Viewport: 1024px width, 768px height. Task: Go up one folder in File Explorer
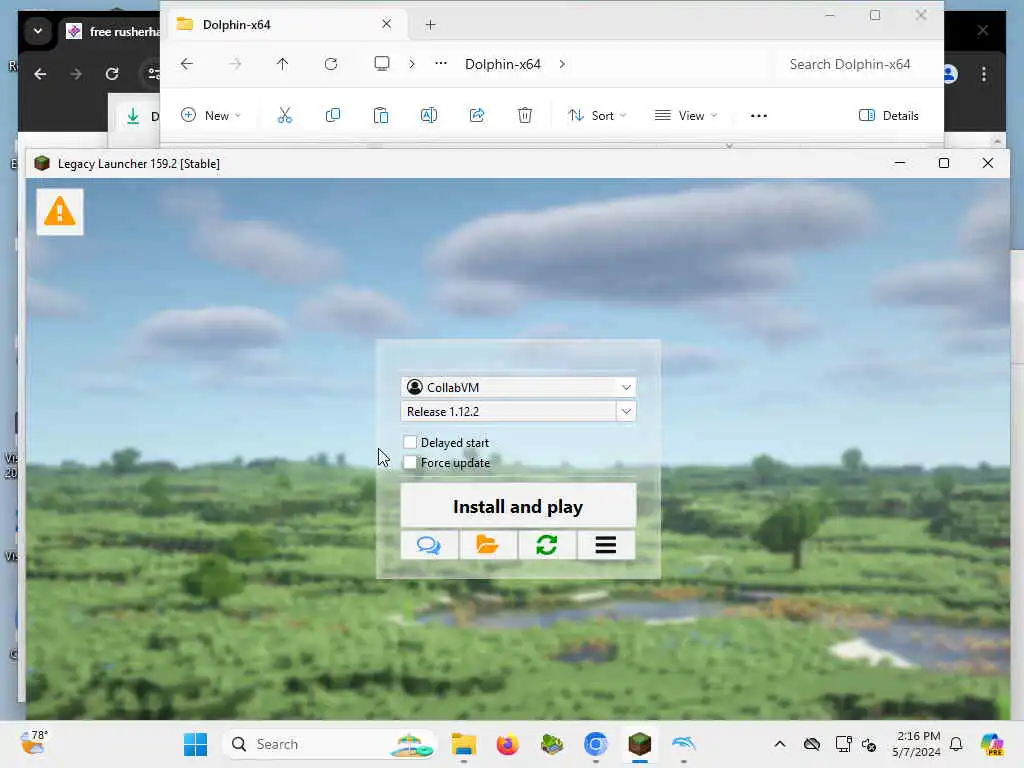click(282, 64)
